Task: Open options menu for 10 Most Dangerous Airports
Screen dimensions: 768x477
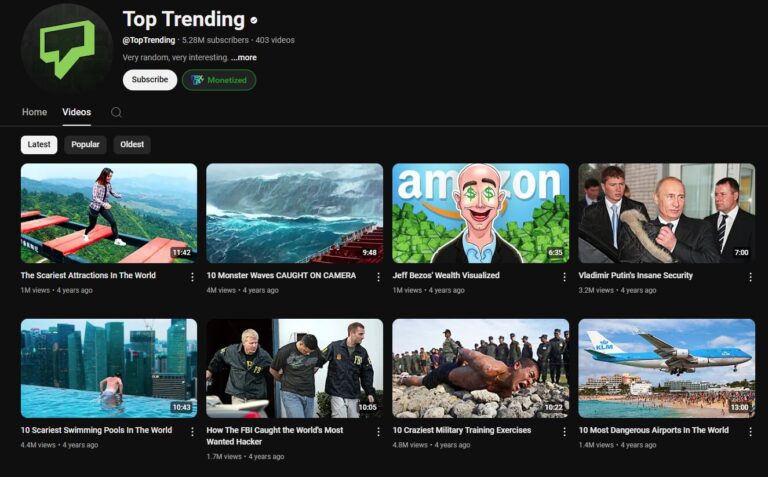Action: click(x=750, y=431)
